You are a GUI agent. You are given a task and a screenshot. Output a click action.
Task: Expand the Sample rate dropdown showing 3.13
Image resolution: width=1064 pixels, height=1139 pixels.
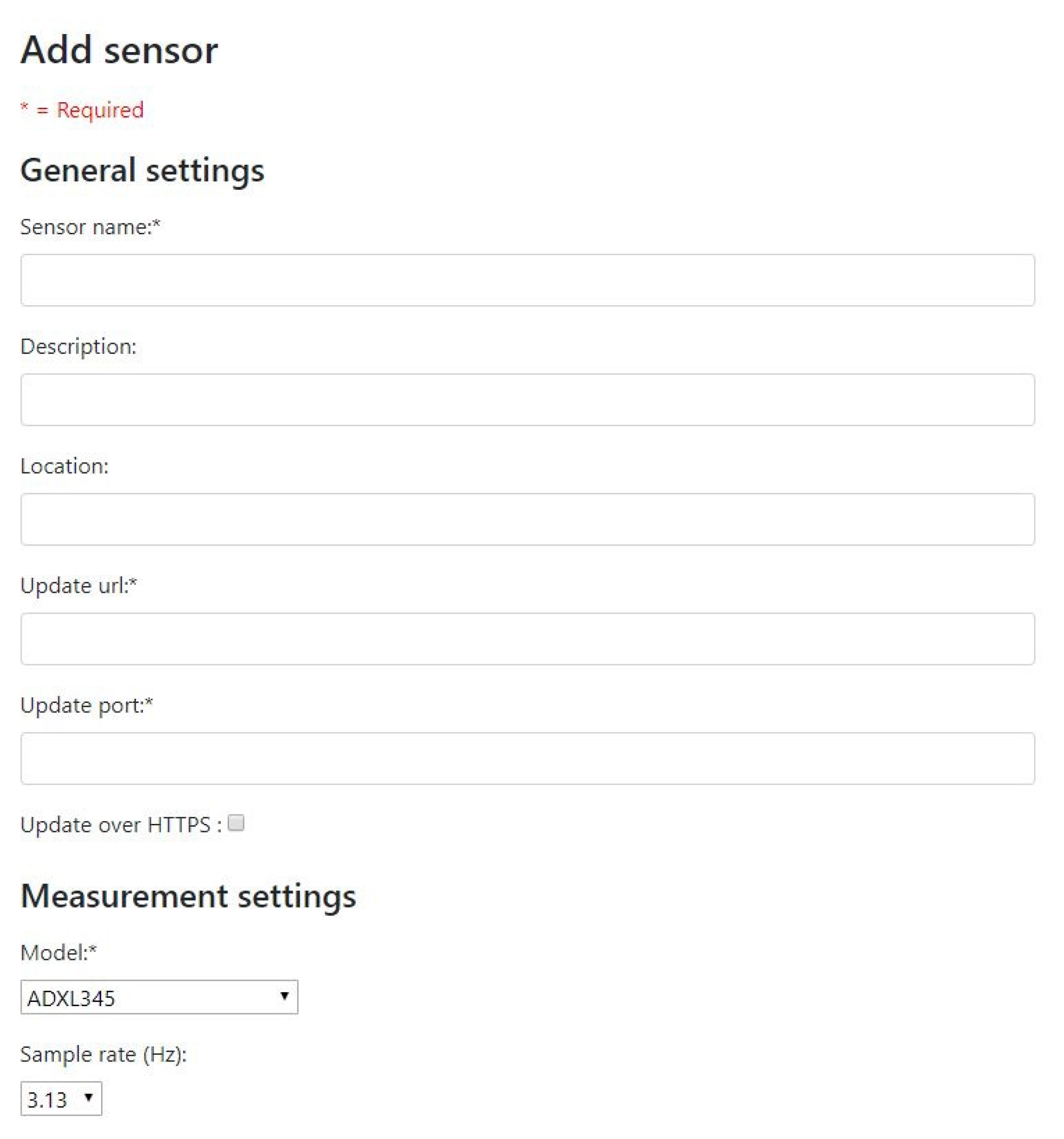pyautogui.click(x=61, y=1099)
